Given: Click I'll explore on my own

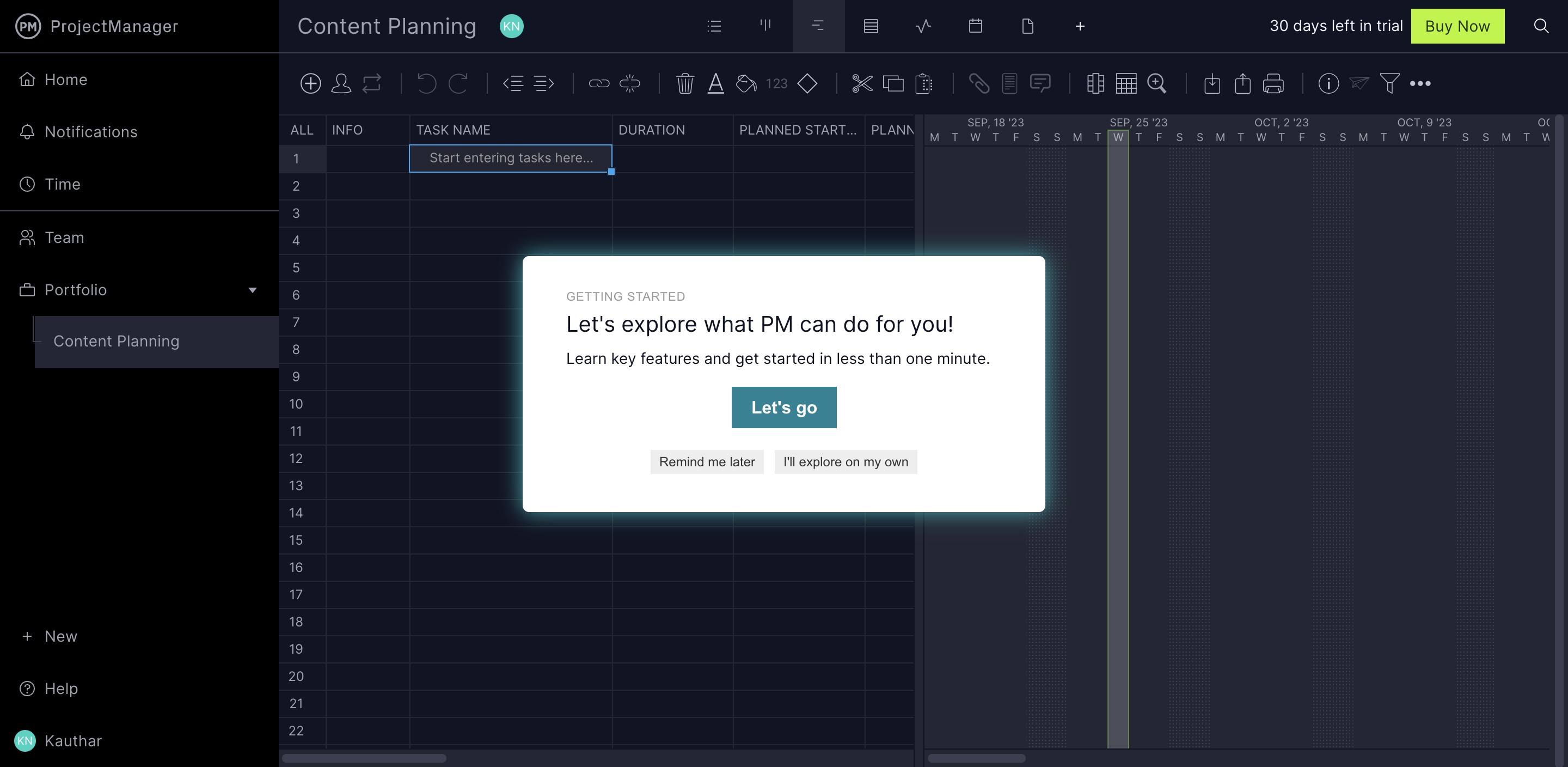Looking at the screenshot, I should 845,462.
